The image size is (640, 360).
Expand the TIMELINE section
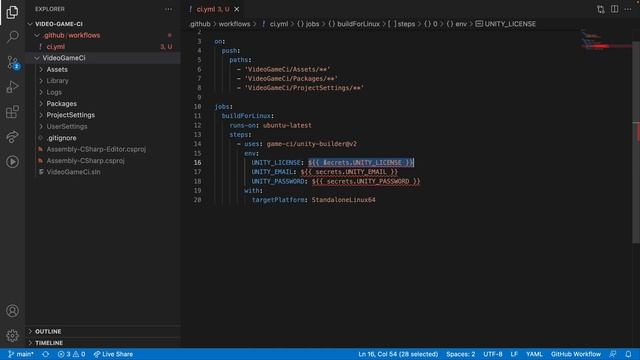point(103,343)
